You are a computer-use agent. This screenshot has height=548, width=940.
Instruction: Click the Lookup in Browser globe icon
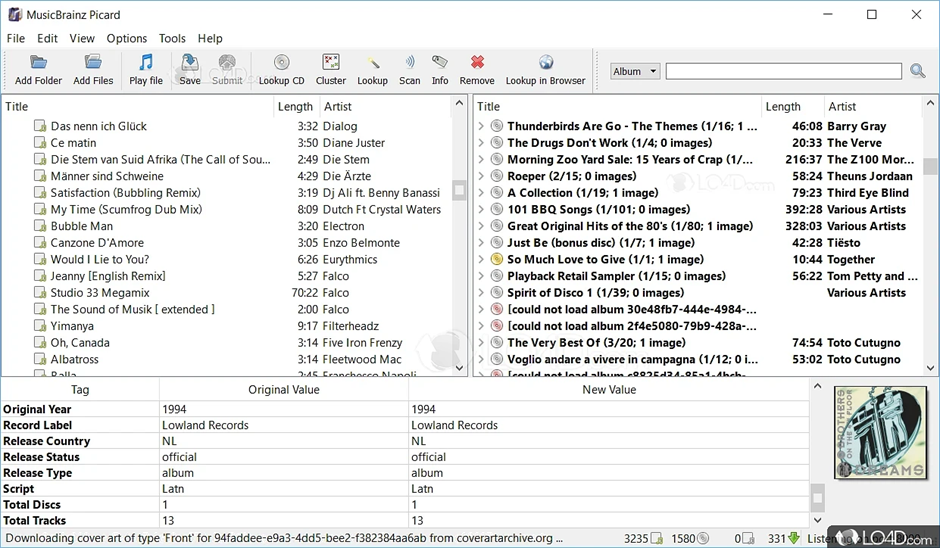click(546, 62)
